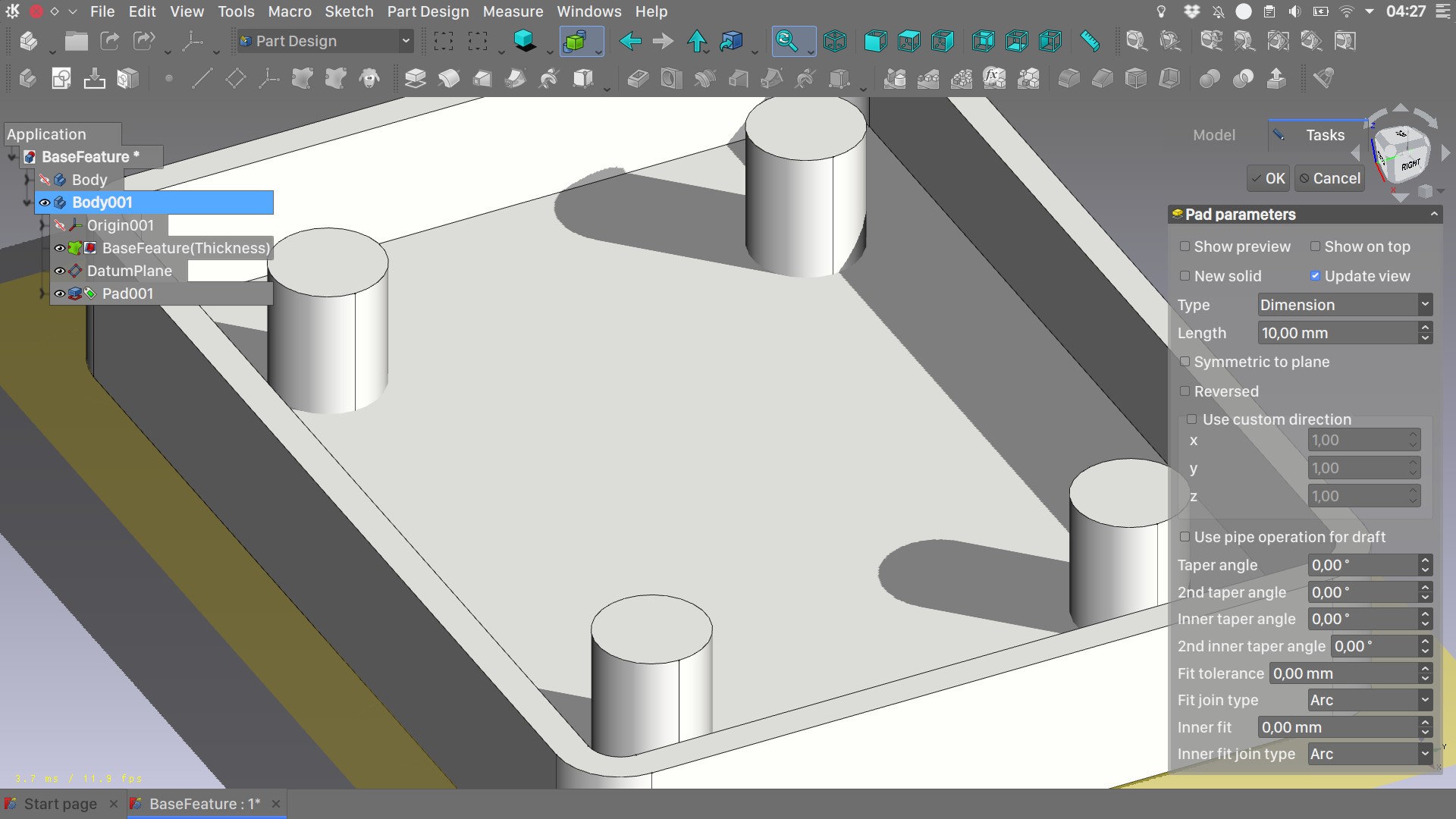
Task: Select the Pocket tool
Action: [639, 78]
